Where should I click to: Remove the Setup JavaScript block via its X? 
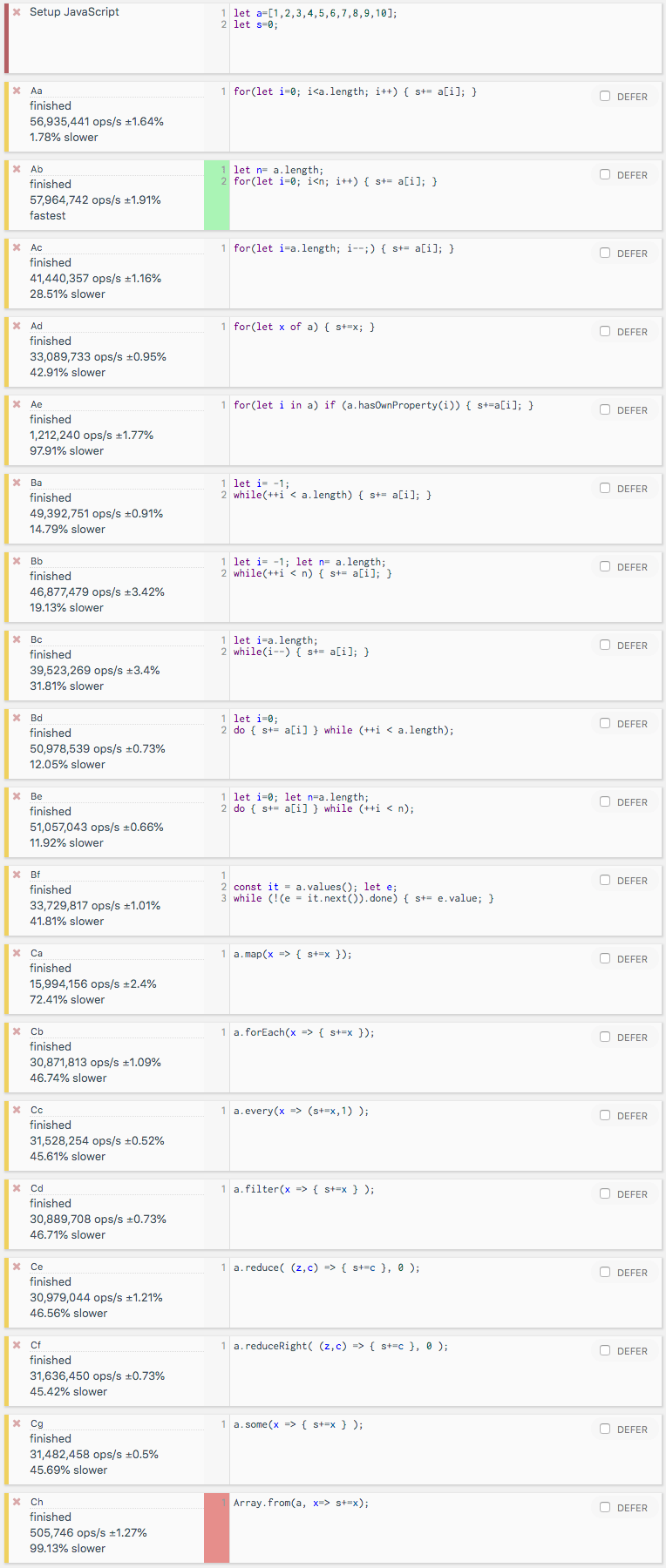pyautogui.click(x=17, y=12)
